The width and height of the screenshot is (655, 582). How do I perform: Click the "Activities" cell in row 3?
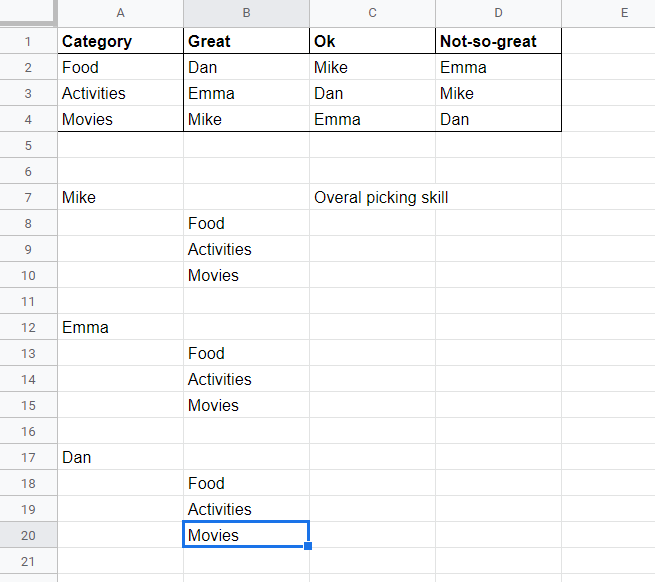pyautogui.click(x=120, y=94)
